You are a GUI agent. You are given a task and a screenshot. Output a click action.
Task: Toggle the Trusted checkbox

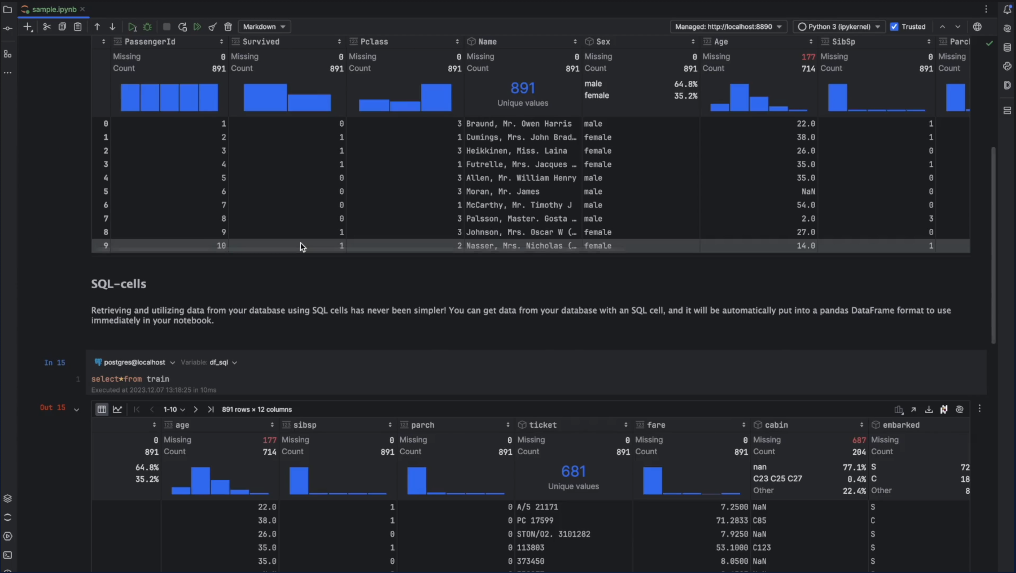click(x=894, y=27)
